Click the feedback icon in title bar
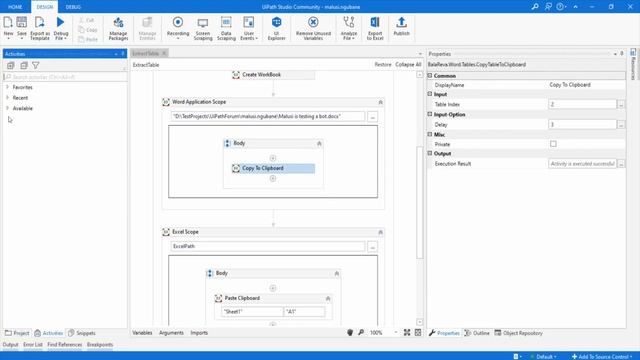This screenshot has width=640, height=360. point(548,7)
